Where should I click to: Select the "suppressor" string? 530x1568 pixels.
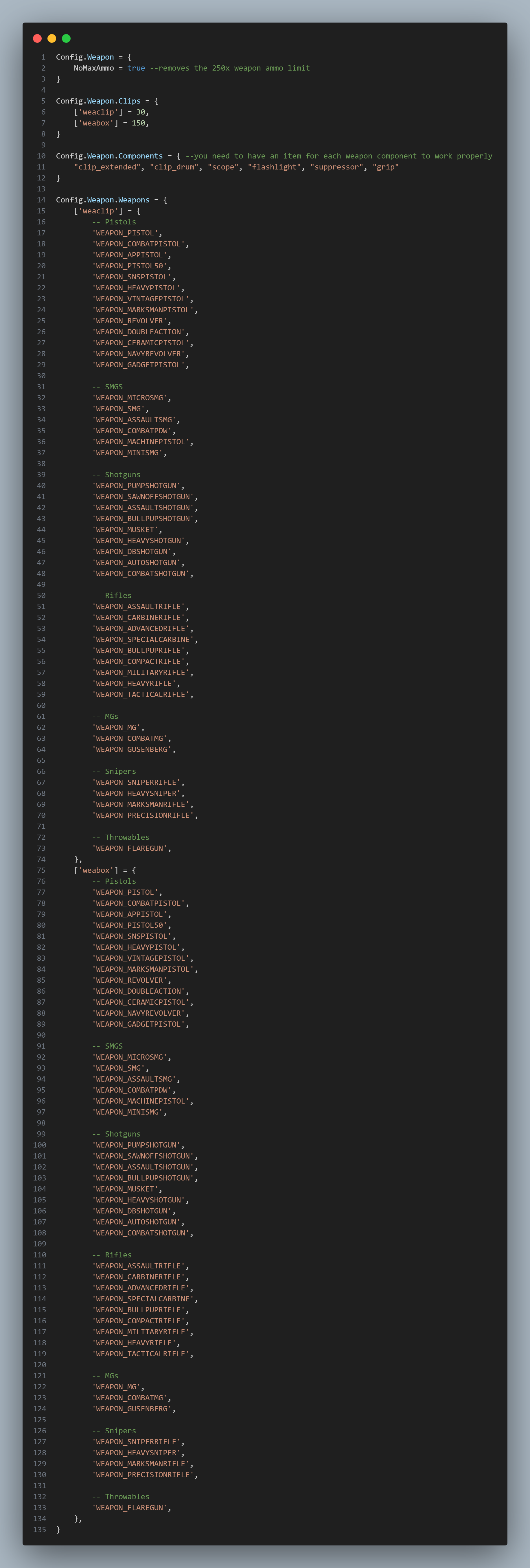337,167
